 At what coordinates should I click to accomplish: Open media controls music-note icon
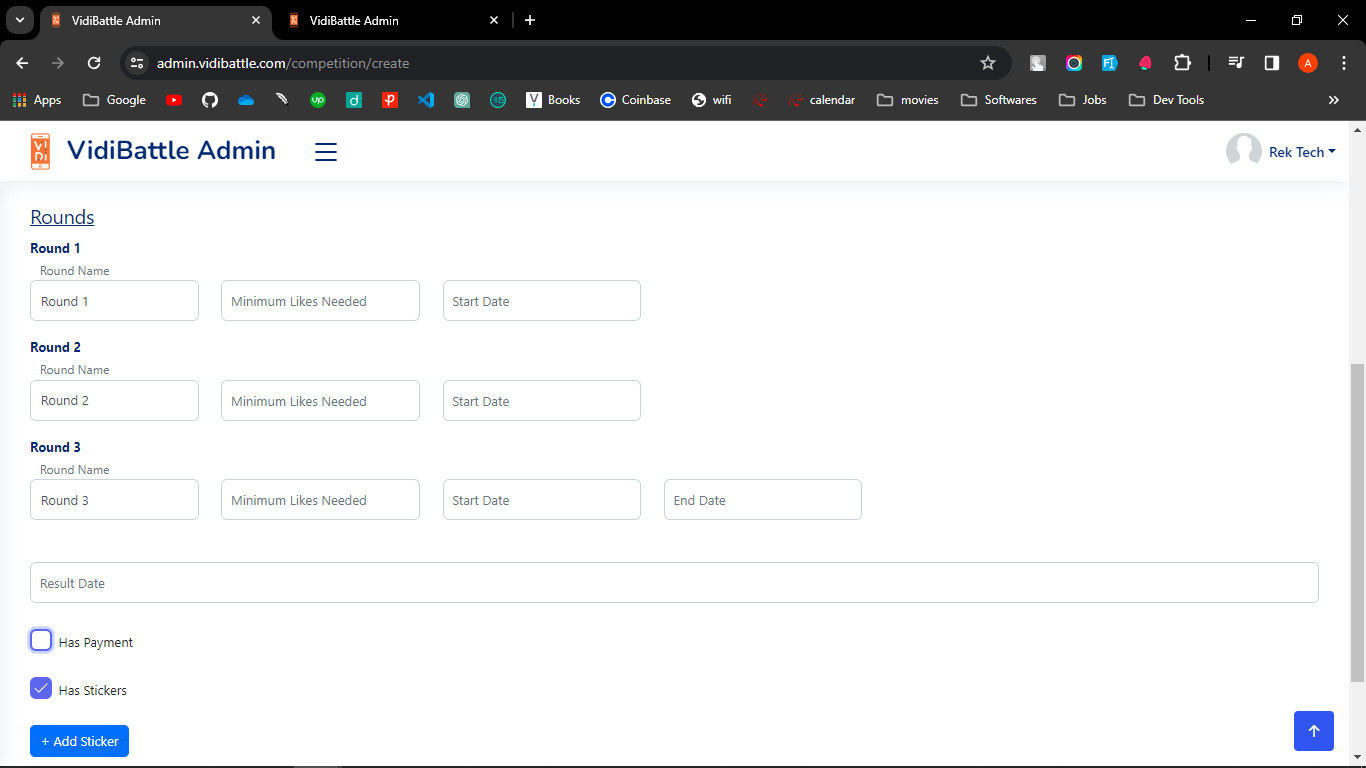[1236, 63]
